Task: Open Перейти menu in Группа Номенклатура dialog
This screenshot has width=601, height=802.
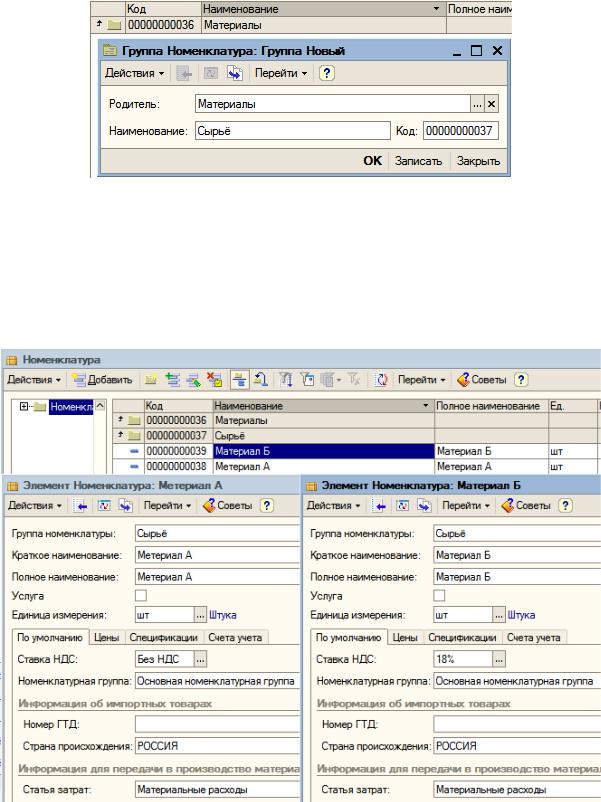Action: coord(281,73)
